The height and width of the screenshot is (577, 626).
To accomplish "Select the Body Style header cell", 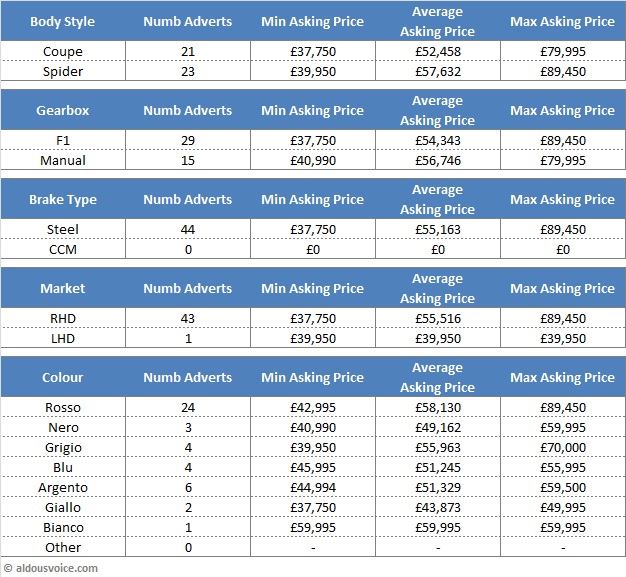I will 63,21.
